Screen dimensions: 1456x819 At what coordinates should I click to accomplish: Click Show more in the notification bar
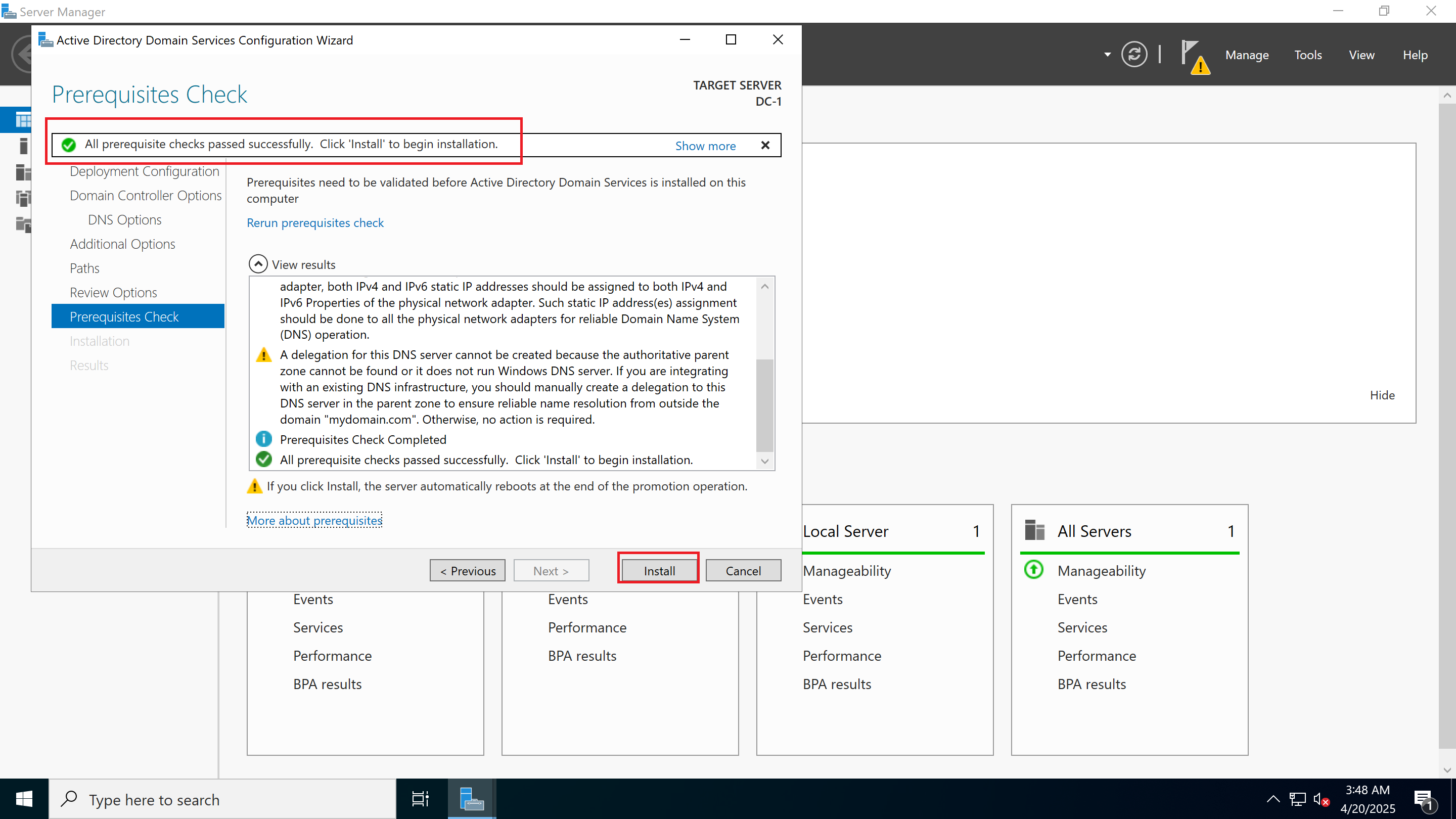[x=705, y=146]
